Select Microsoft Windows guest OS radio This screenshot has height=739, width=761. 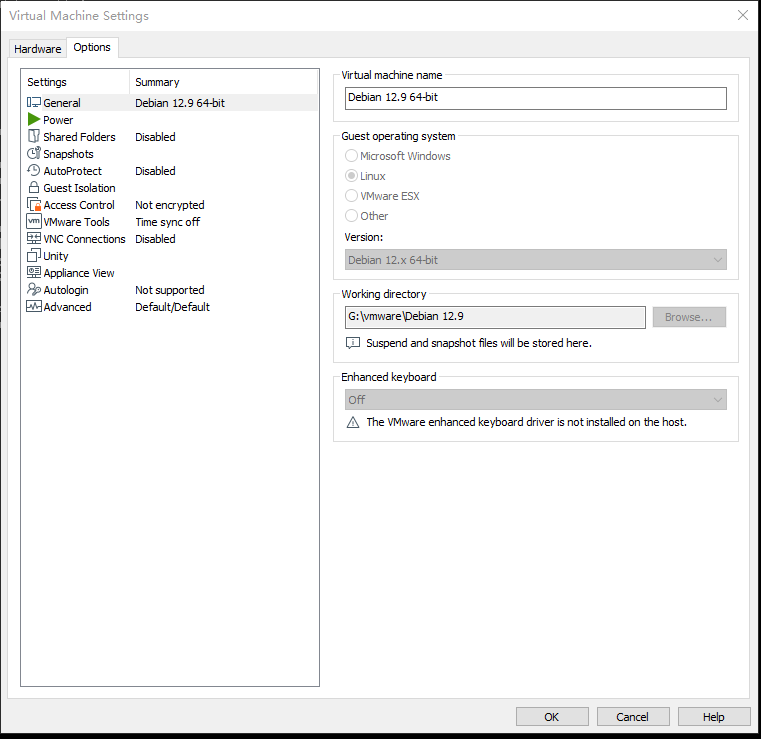point(351,156)
